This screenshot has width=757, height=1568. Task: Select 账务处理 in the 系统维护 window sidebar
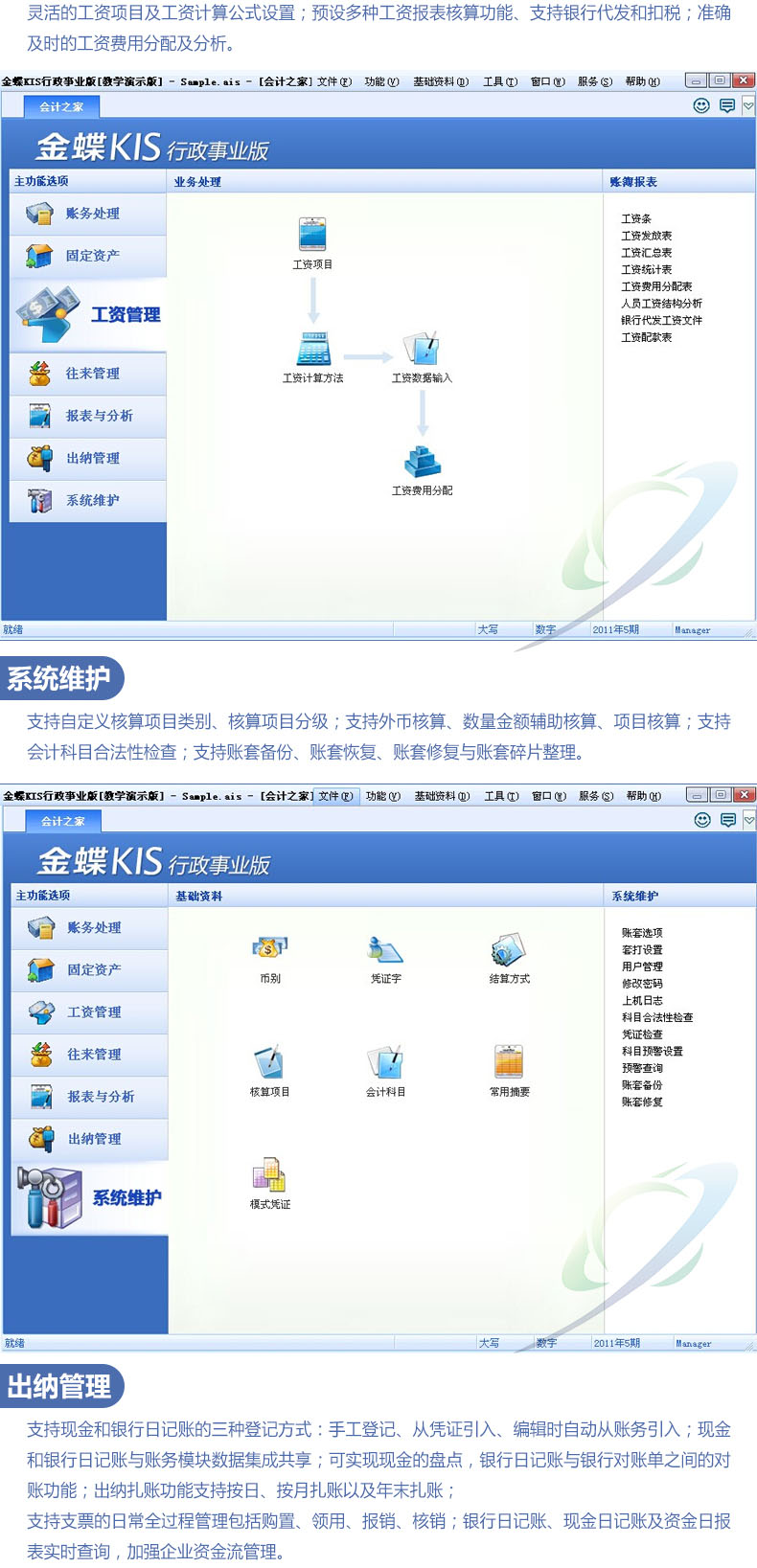tap(89, 928)
